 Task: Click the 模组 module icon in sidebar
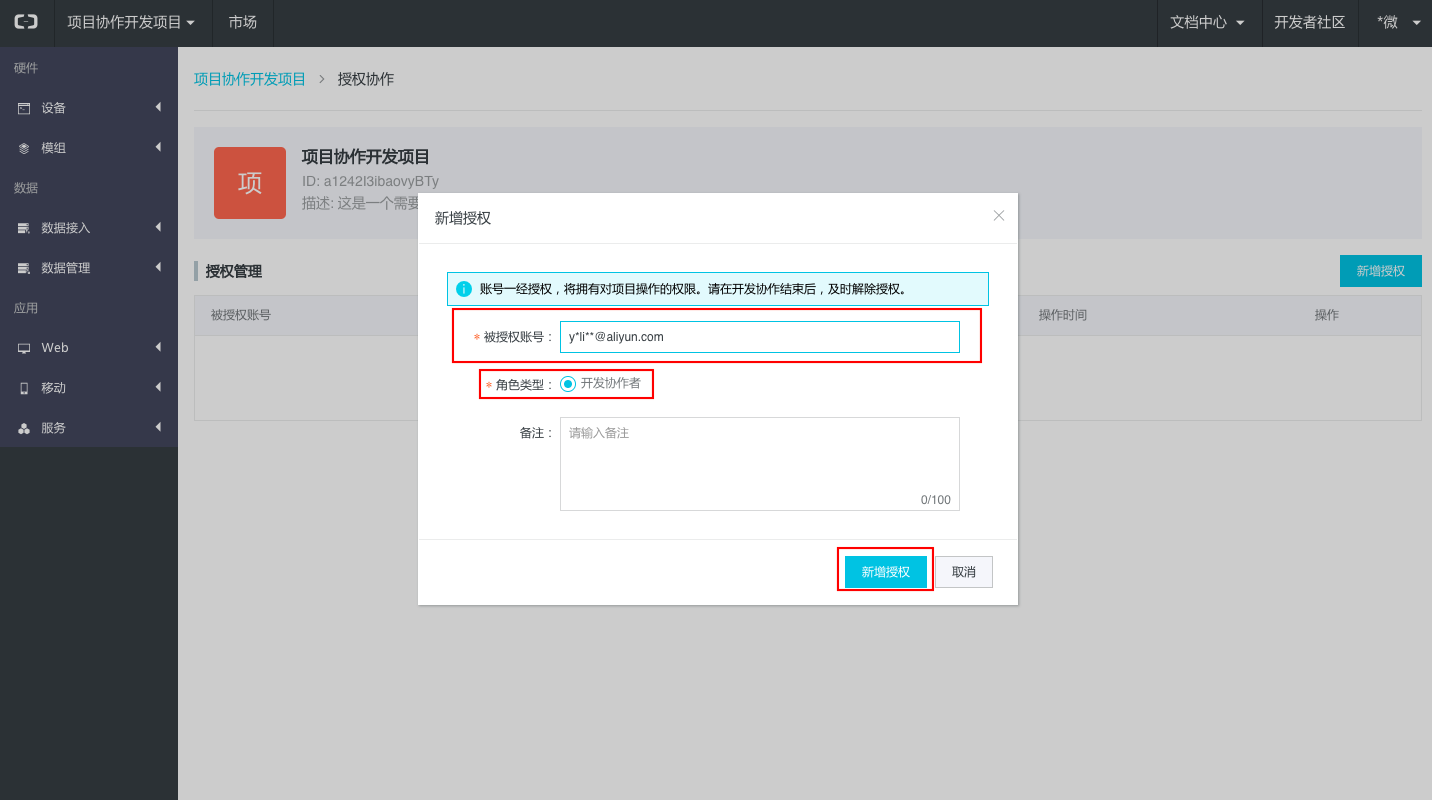[x=24, y=148]
